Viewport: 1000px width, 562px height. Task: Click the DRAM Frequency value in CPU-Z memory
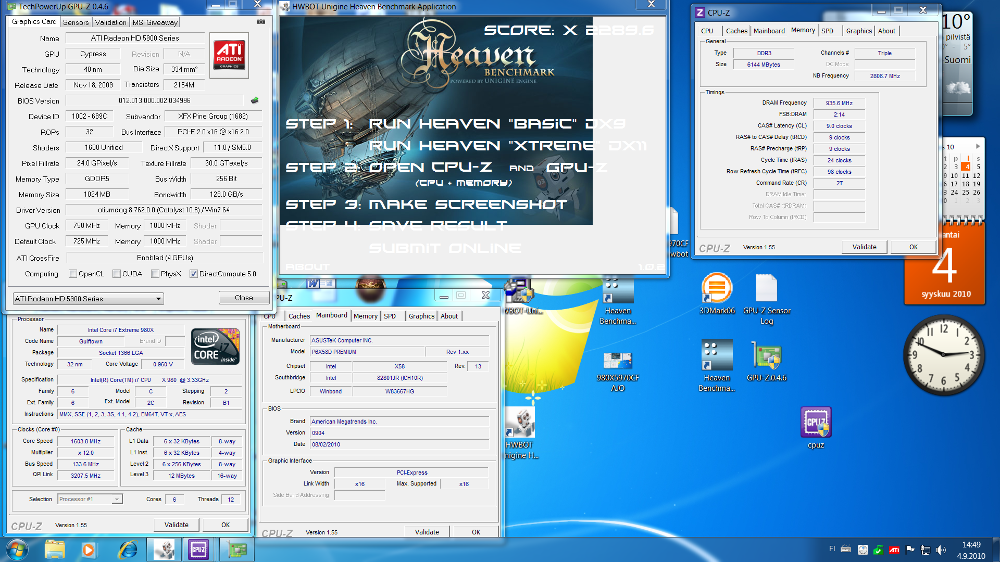[x=839, y=103]
